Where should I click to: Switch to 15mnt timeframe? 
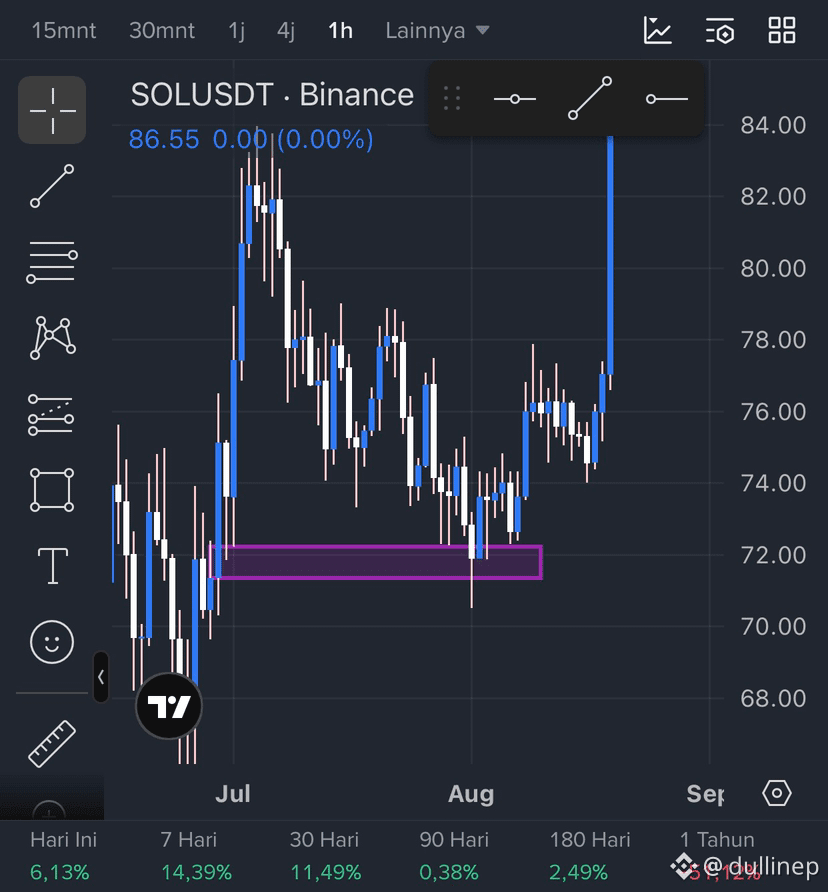point(64,30)
